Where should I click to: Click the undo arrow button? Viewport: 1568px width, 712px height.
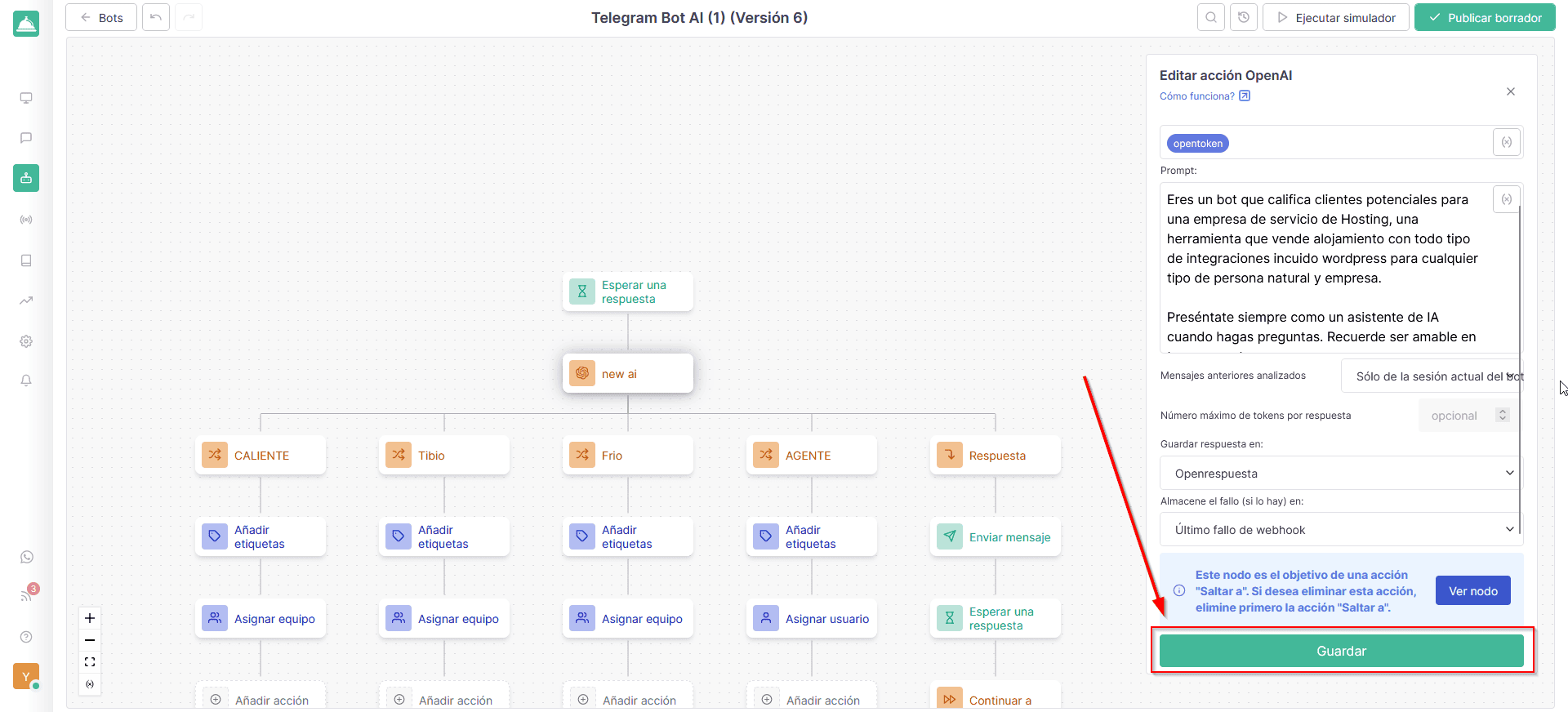tap(156, 17)
